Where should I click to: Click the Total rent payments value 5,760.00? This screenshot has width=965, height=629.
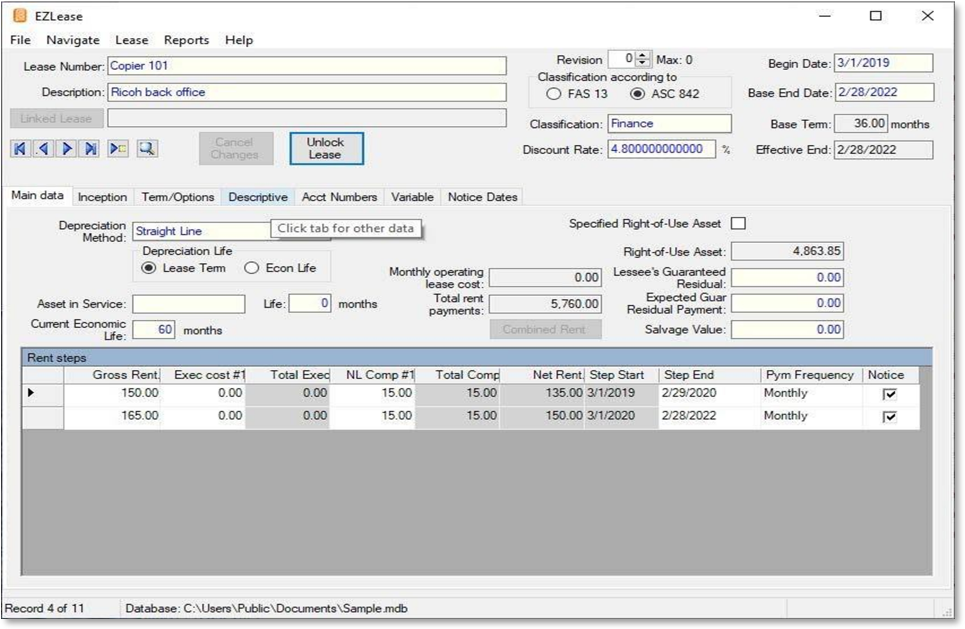pyautogui.click(x=545, y=304)
